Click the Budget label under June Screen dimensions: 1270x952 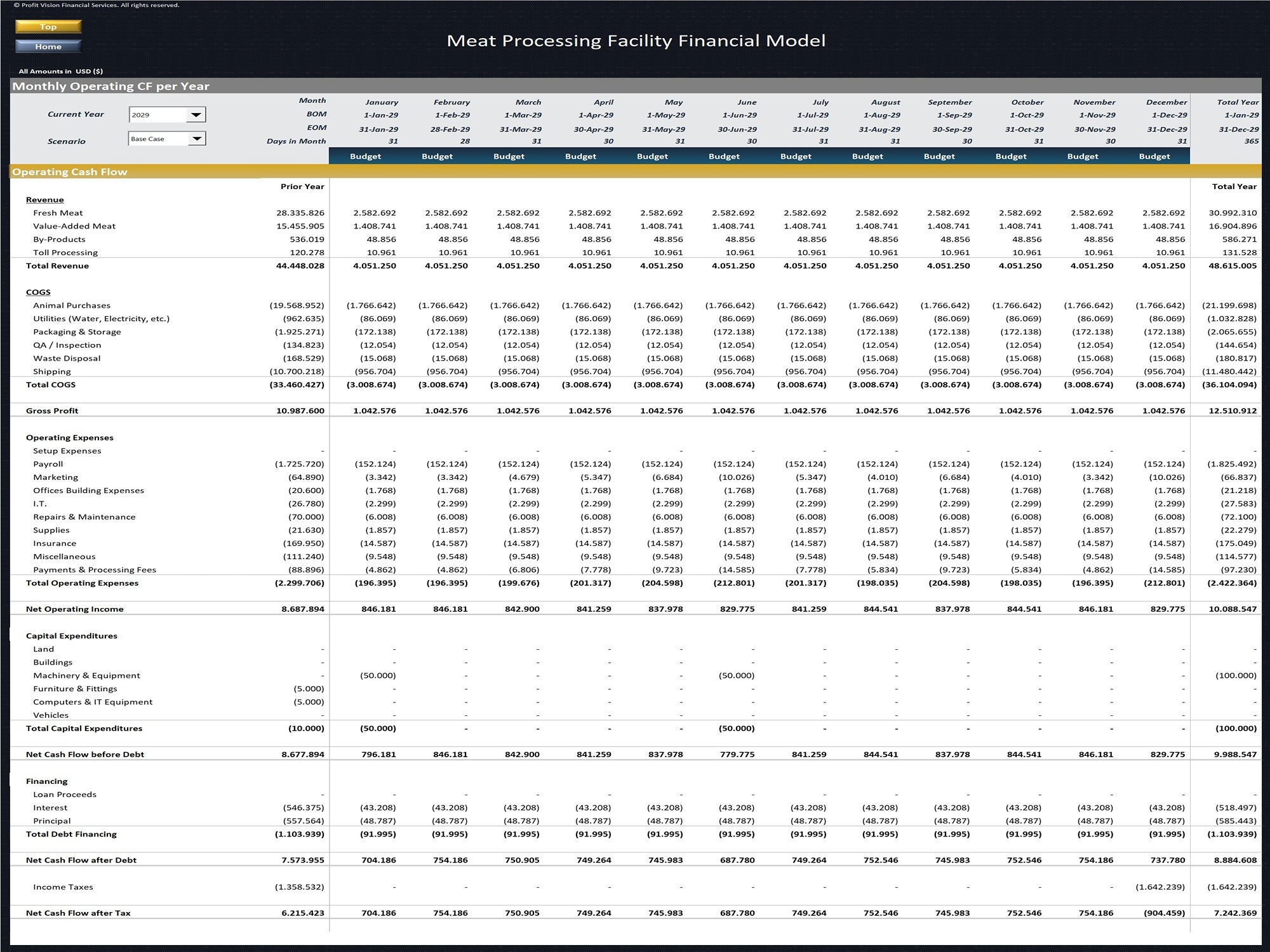724,157
